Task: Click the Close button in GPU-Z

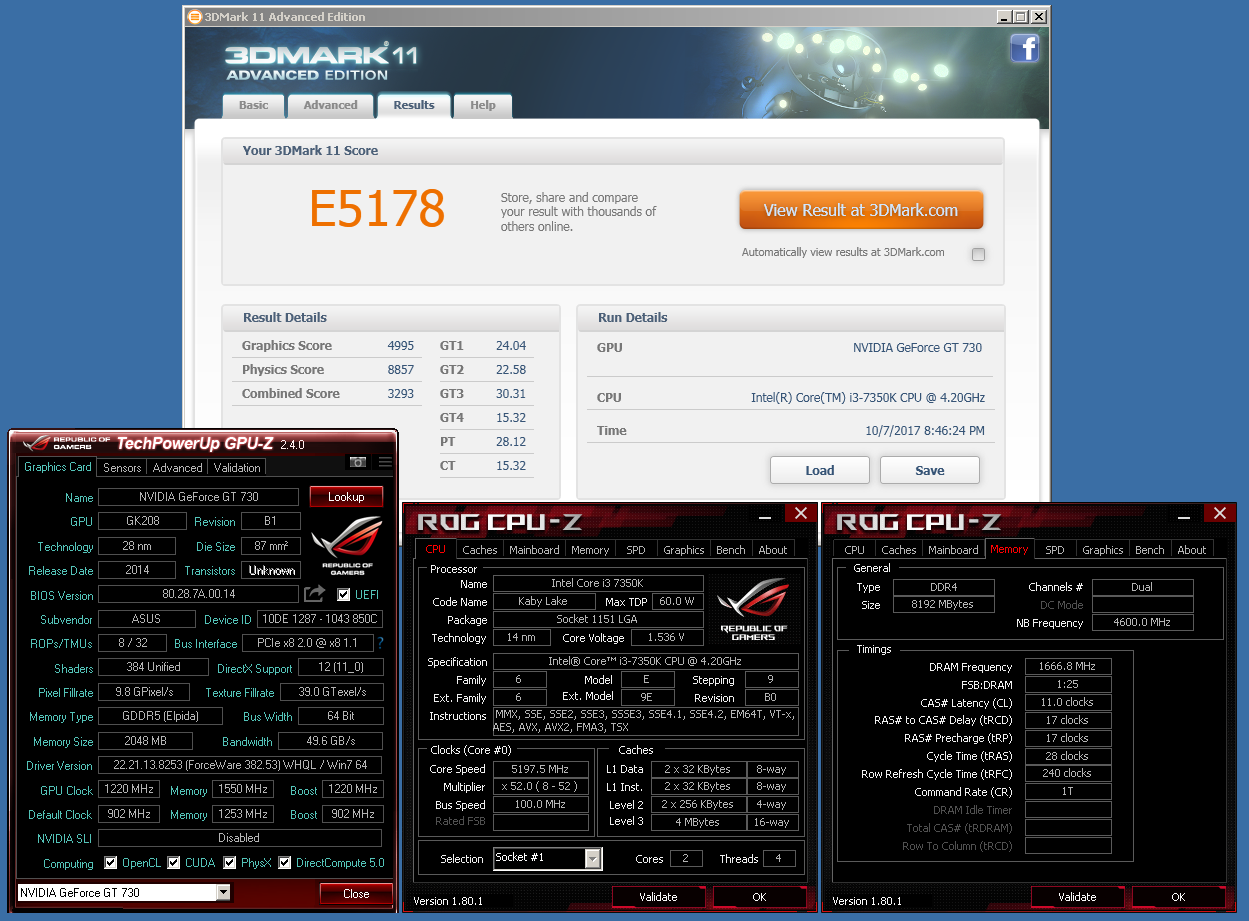Action: tap(356, 893)
